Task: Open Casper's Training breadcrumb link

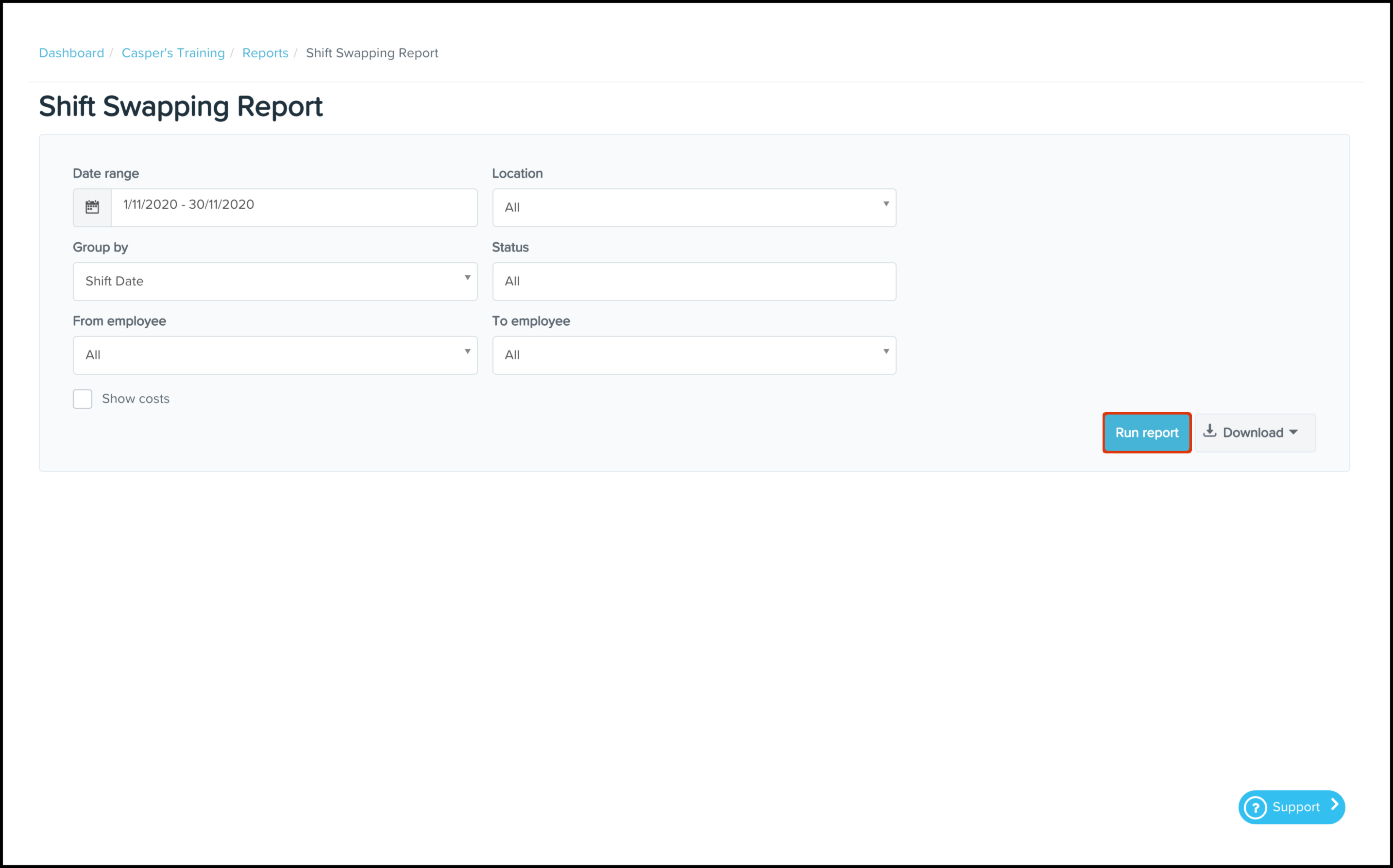Action: point(173,53)
